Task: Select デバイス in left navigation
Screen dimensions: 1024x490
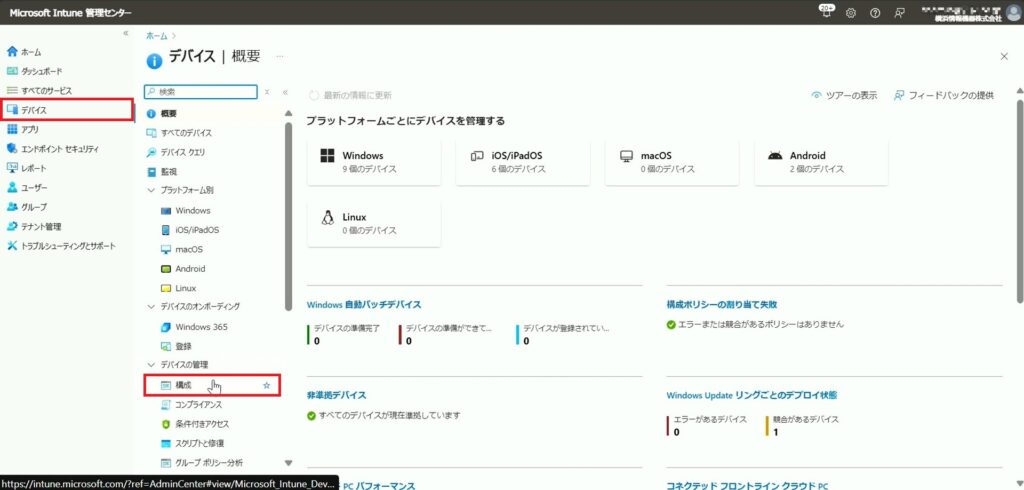Action: pos(67,110)
